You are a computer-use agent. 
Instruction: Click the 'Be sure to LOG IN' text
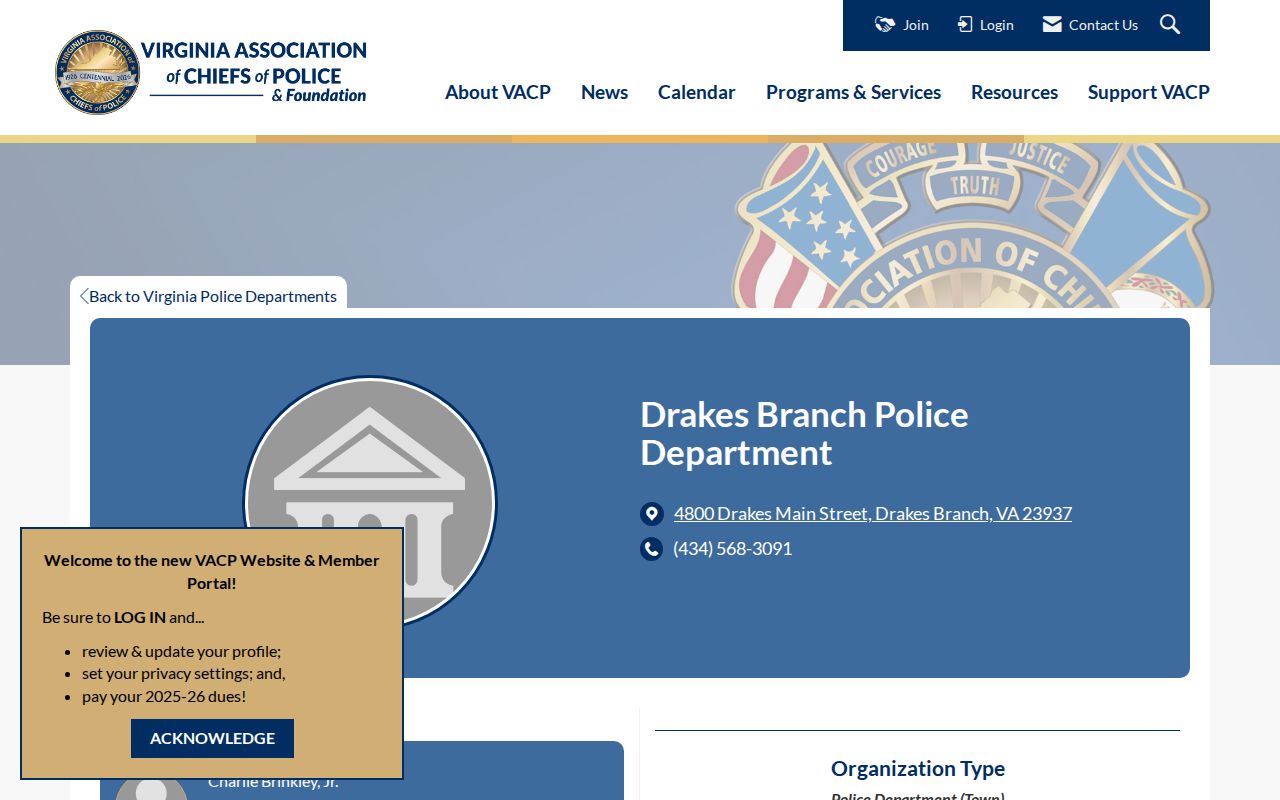point(123,617)
